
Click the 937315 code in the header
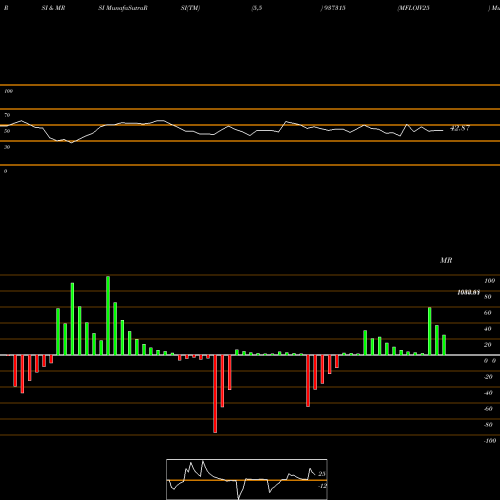pos(334,8)
